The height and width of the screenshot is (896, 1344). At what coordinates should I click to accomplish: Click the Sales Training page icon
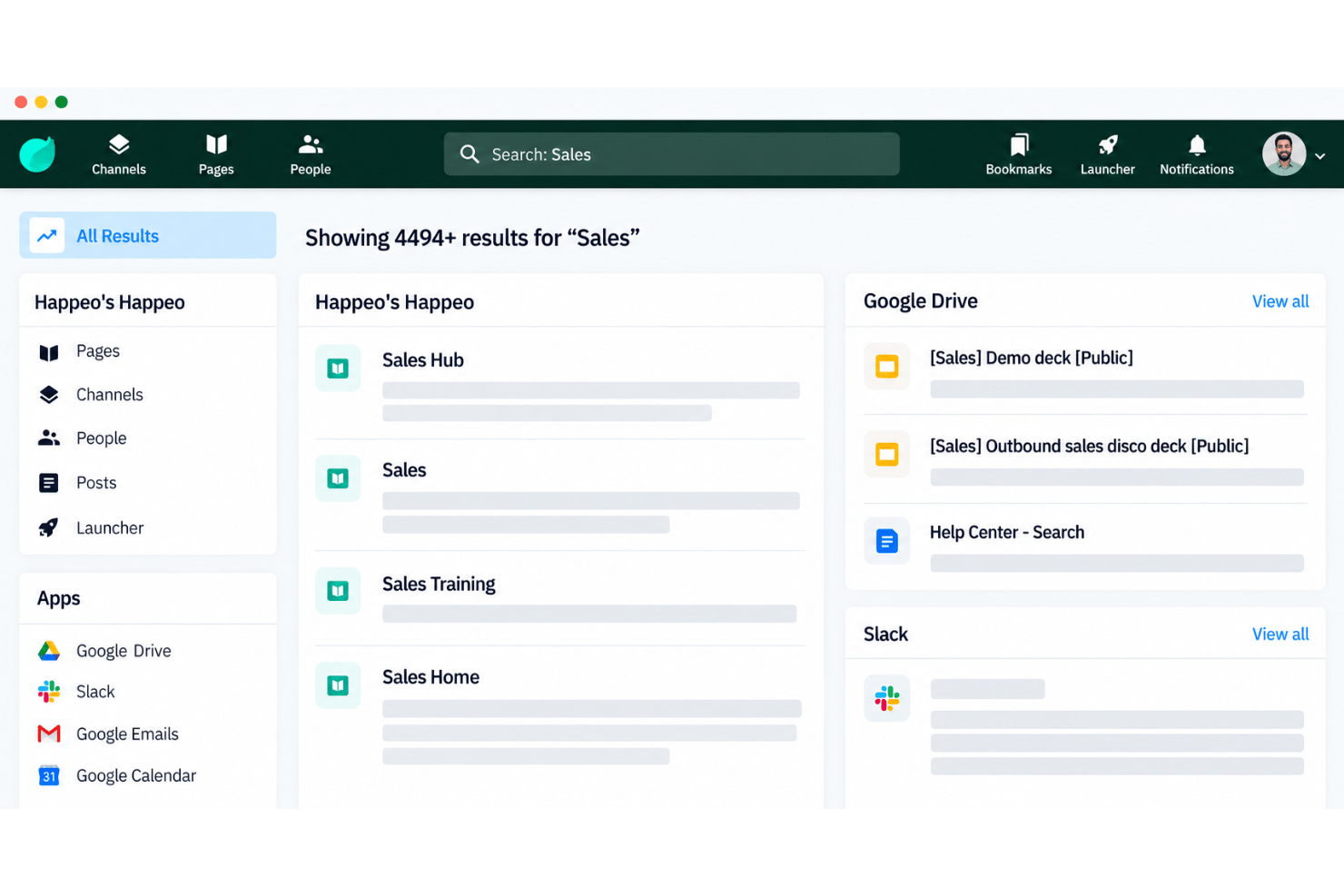(338, 591)
